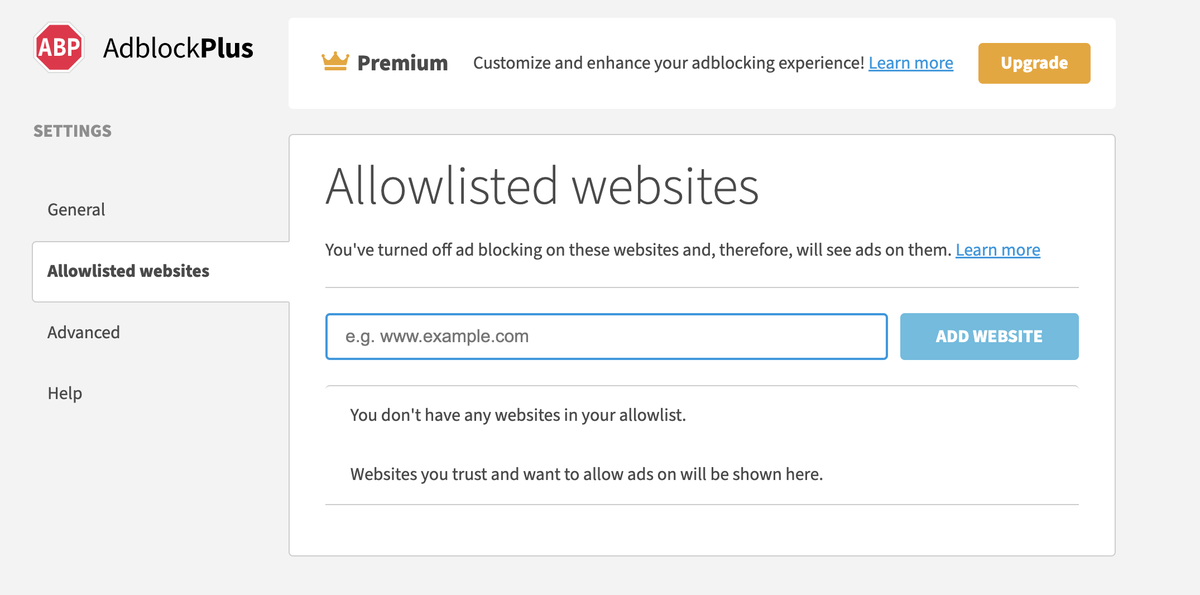Select the Allowlisted websites sidebar tab
Image resolution: width=1200 pixels, height=595 pixels.
tap(161, 271)
